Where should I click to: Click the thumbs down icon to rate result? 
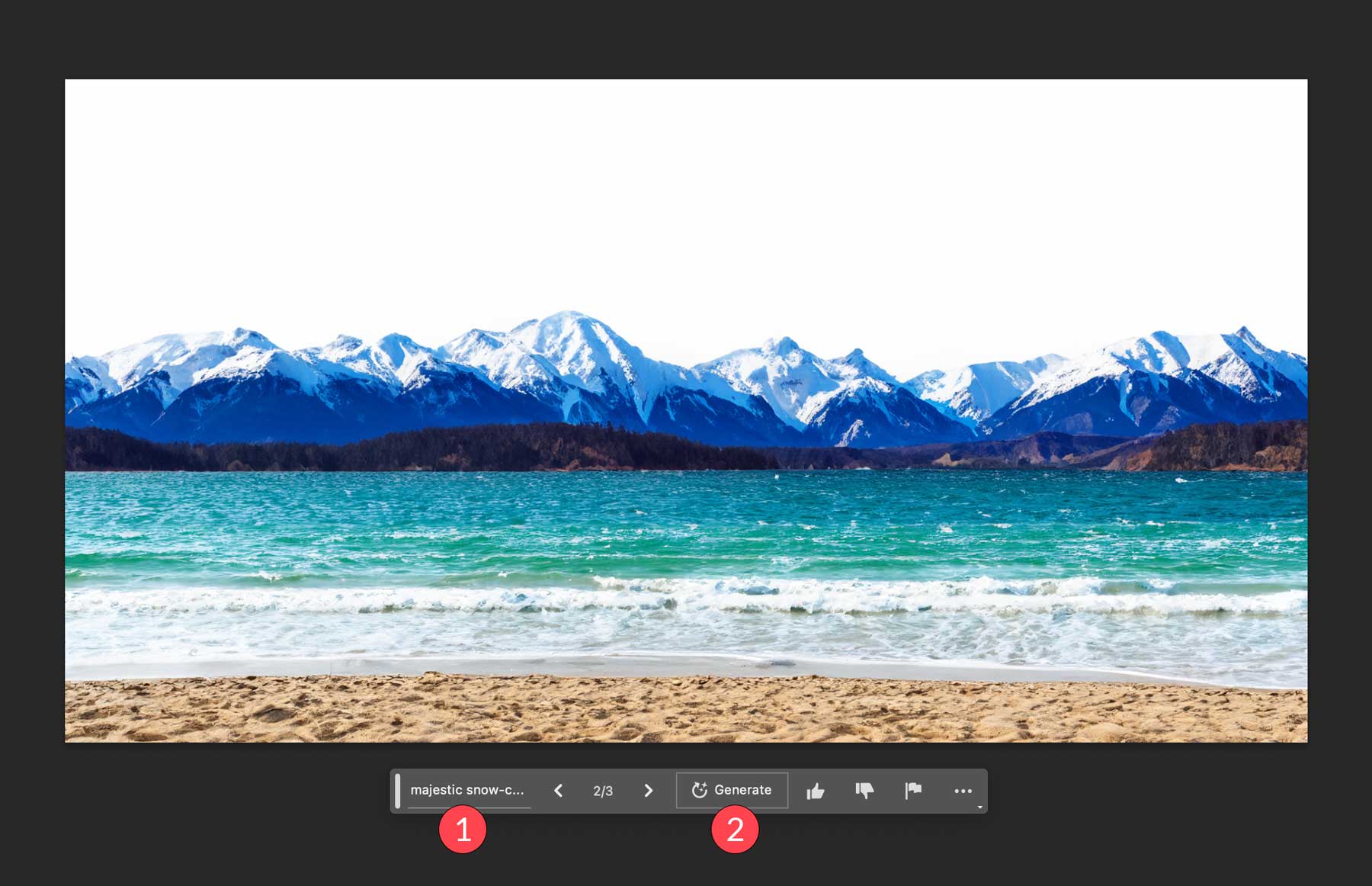coord(864,791)
